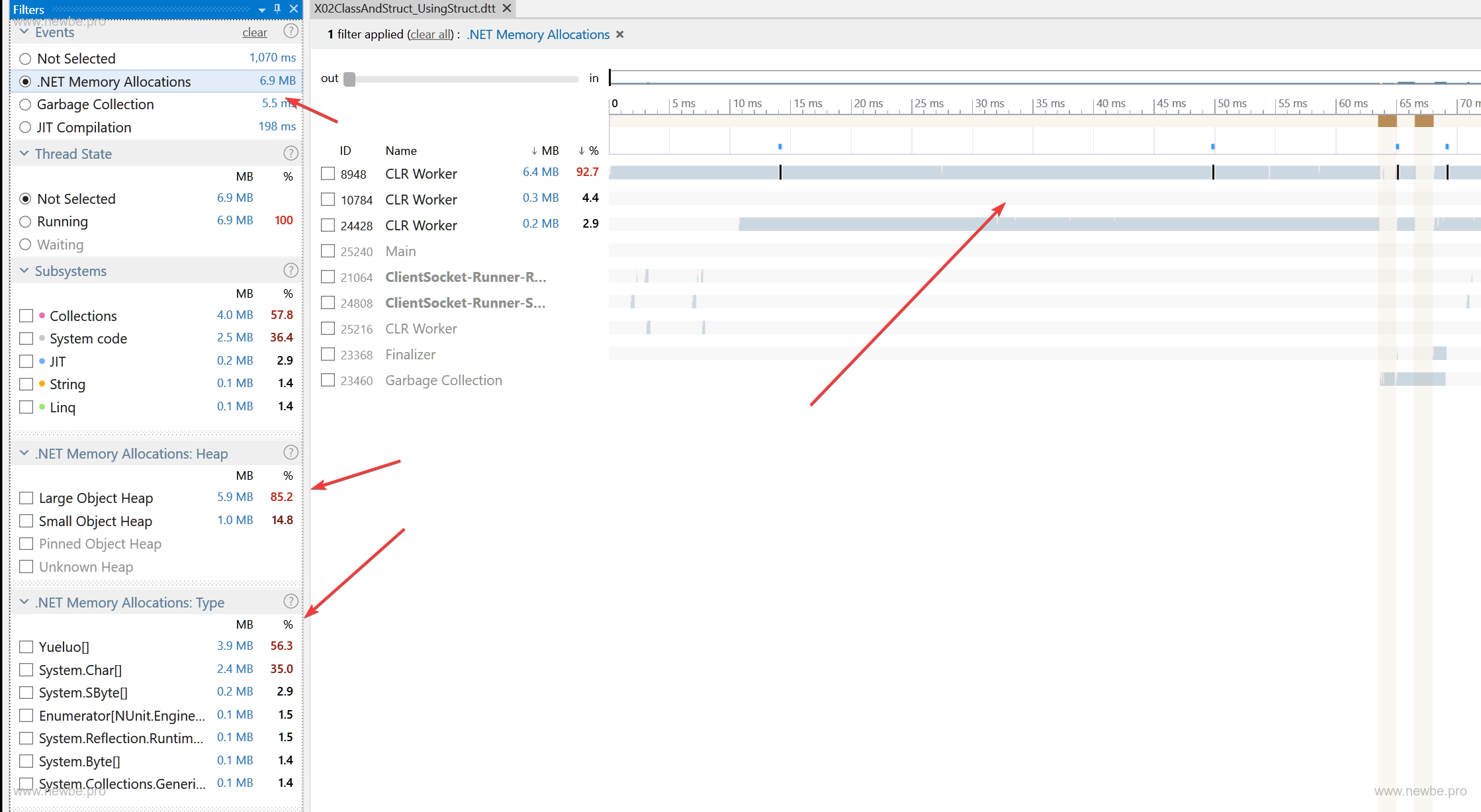This screenshot has width=1481, height=812.
Task: Select the Garbage Collection event radio button
Action: tap(25, 105)
